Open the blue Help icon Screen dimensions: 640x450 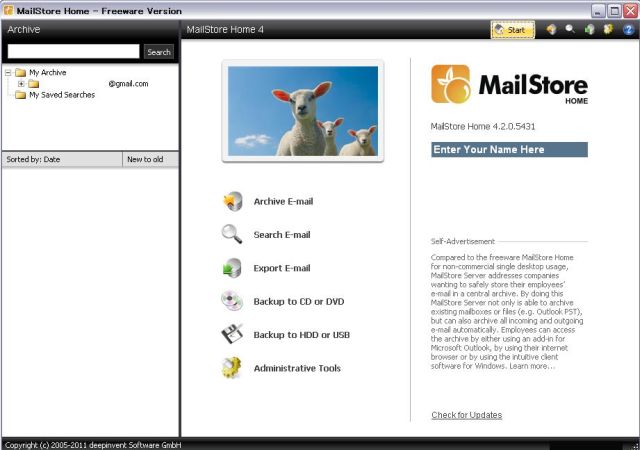point(628,29)
